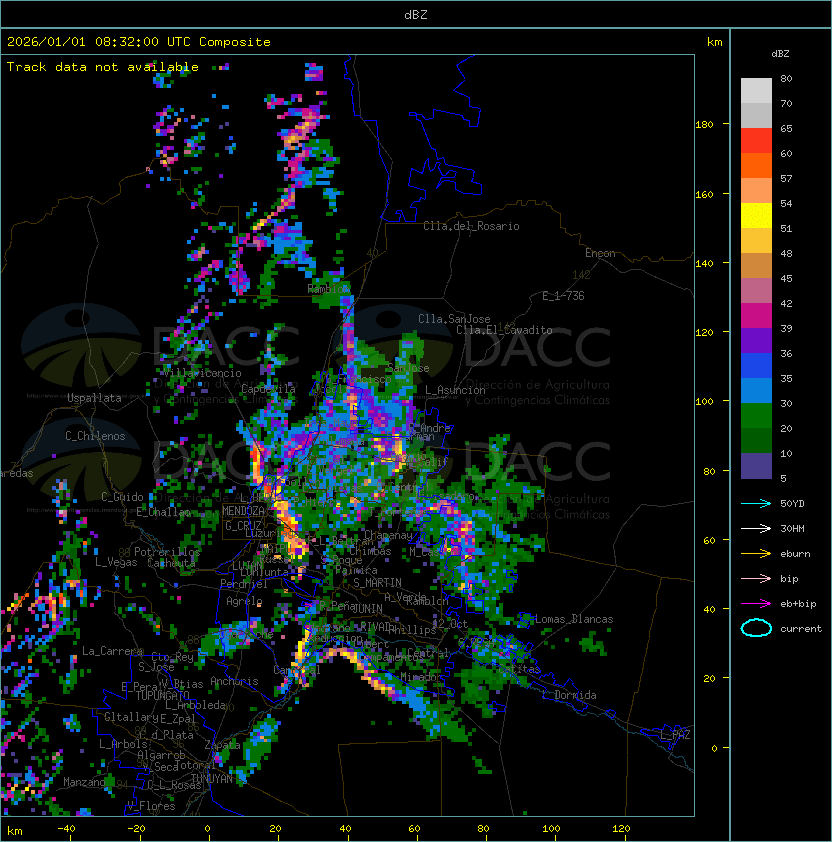Click the 0 km mark on right axis

click(x=714, y=749)
